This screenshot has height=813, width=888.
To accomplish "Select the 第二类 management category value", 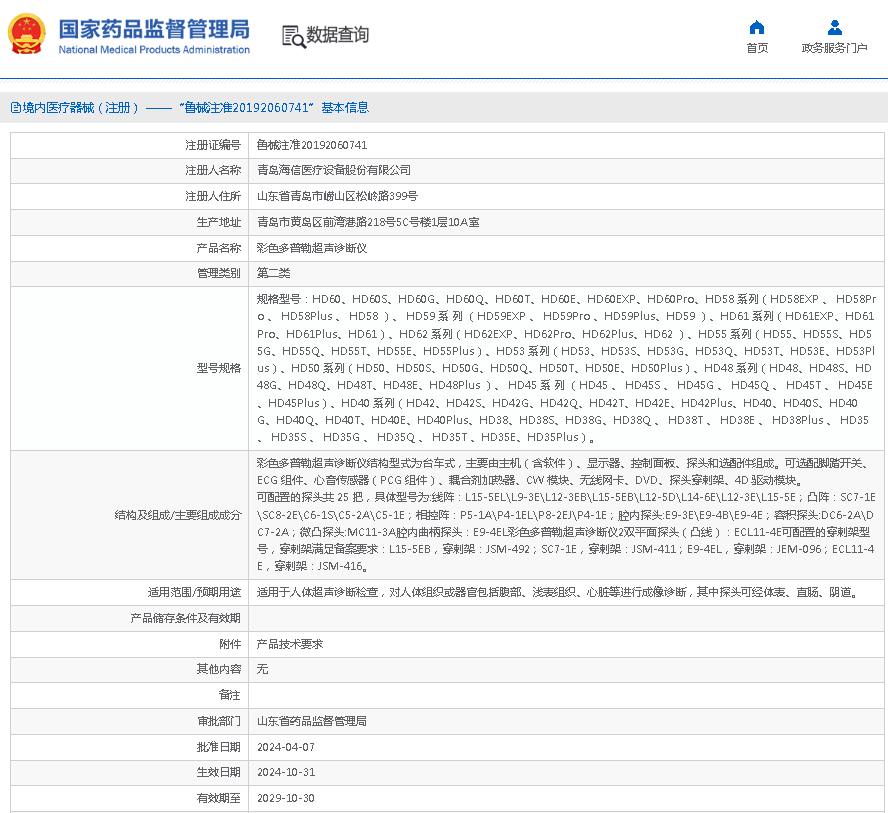I will pos(273,273).
